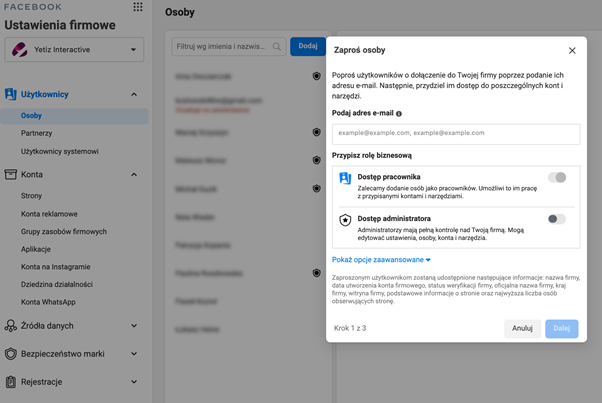Viewport: 602px width, 403px height.
Task: Close the Zaproś osoby dialog
Action: 572,50
